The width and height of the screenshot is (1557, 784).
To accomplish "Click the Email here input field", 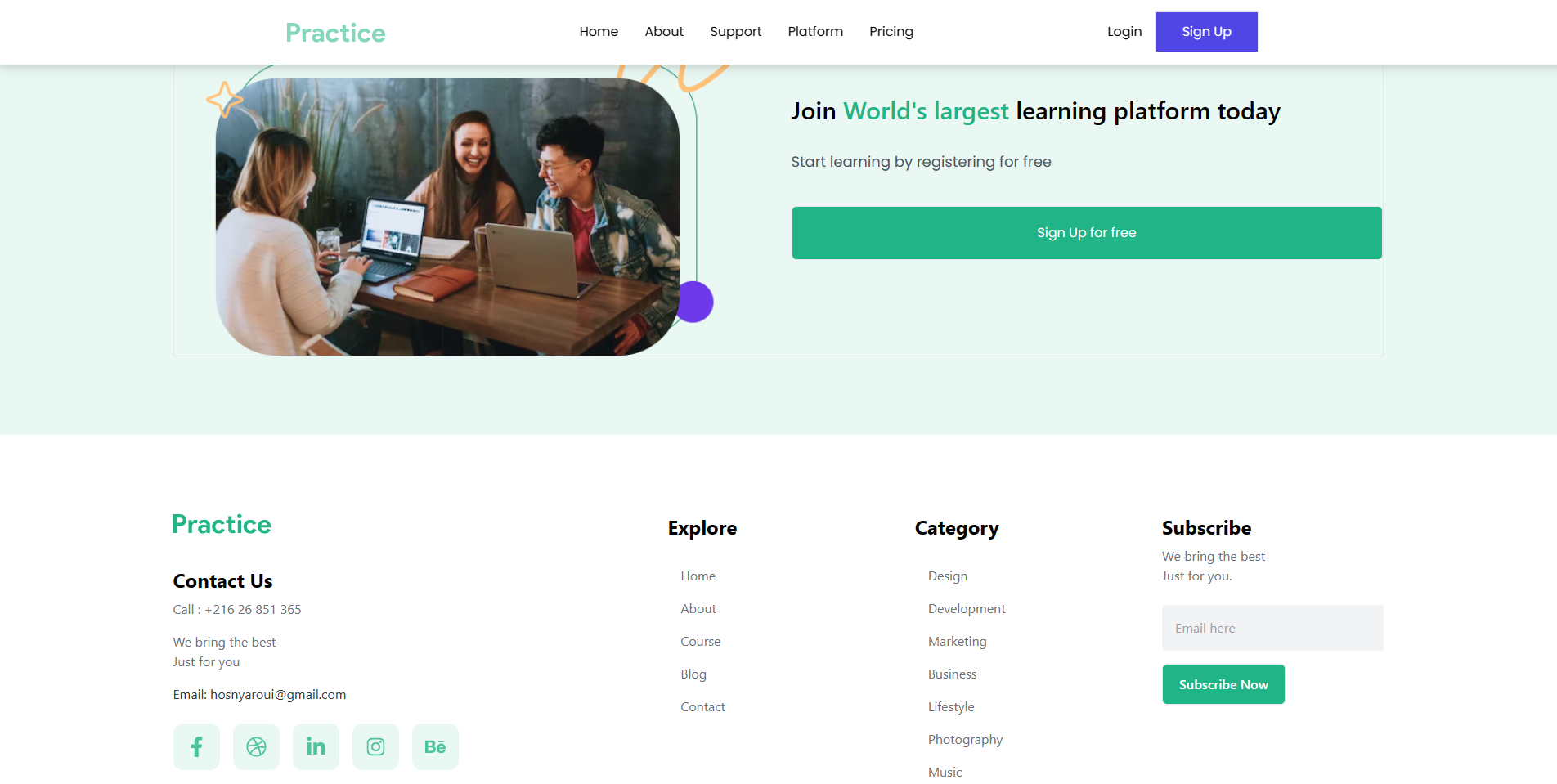I will (x=1272, y=628).
